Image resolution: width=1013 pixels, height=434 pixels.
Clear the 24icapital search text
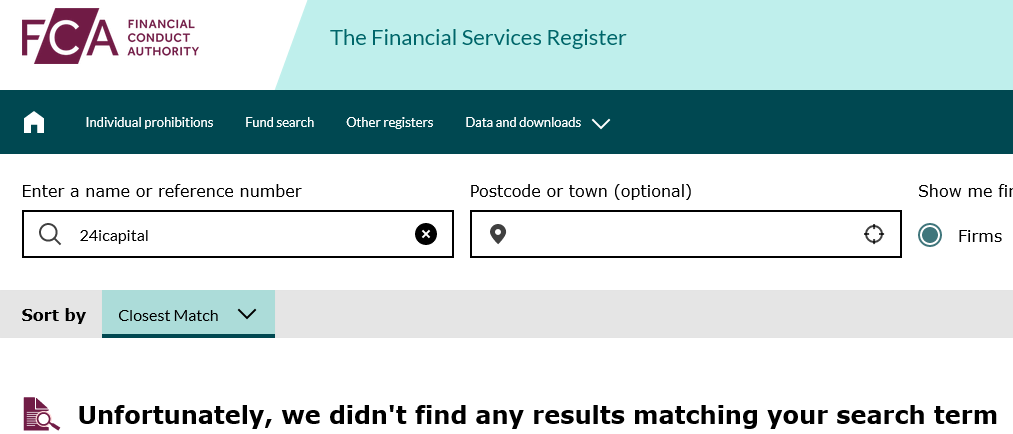[x=426, y=234]
